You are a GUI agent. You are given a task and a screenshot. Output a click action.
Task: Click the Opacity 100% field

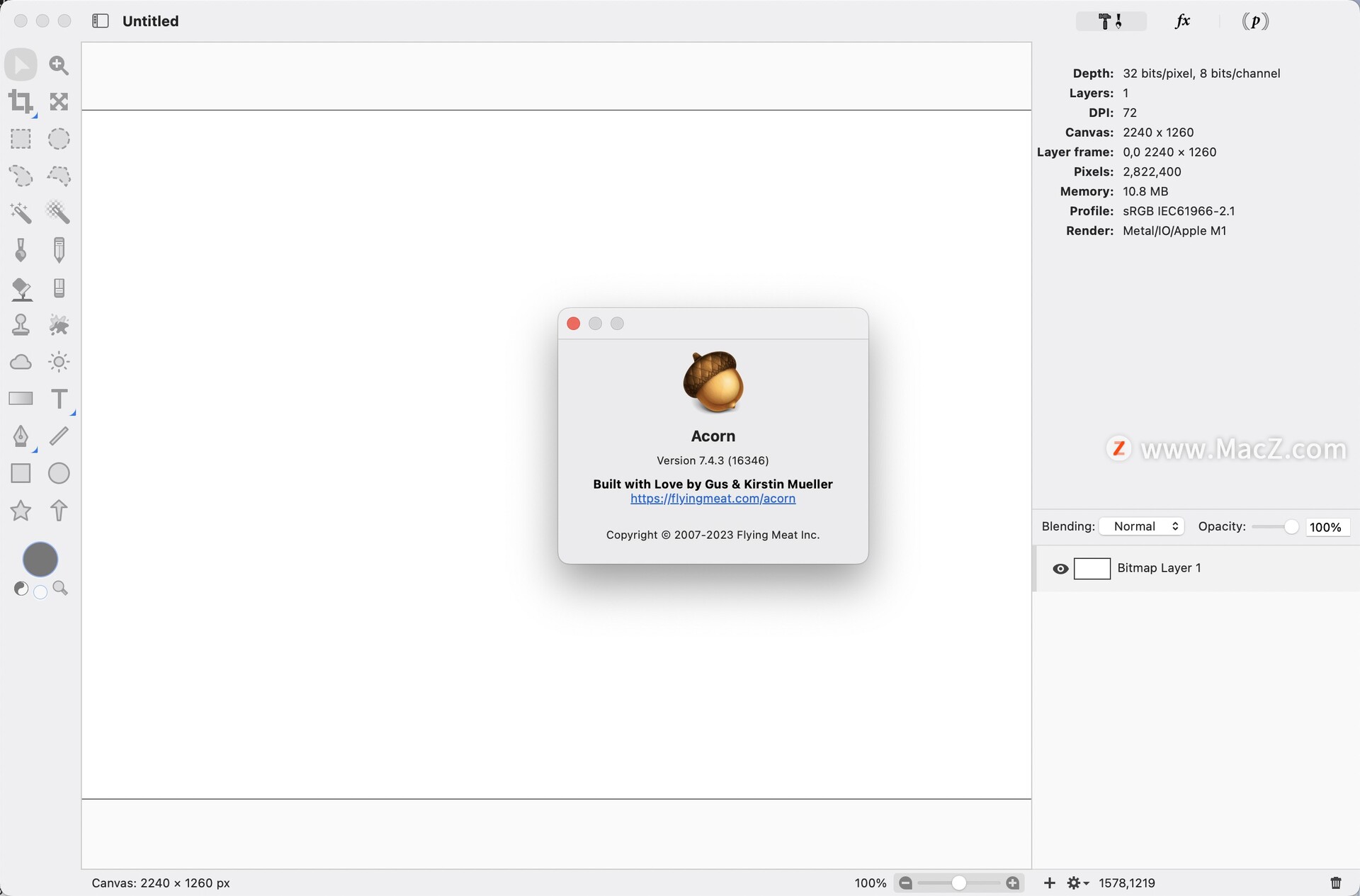(x=1327, y=527)
